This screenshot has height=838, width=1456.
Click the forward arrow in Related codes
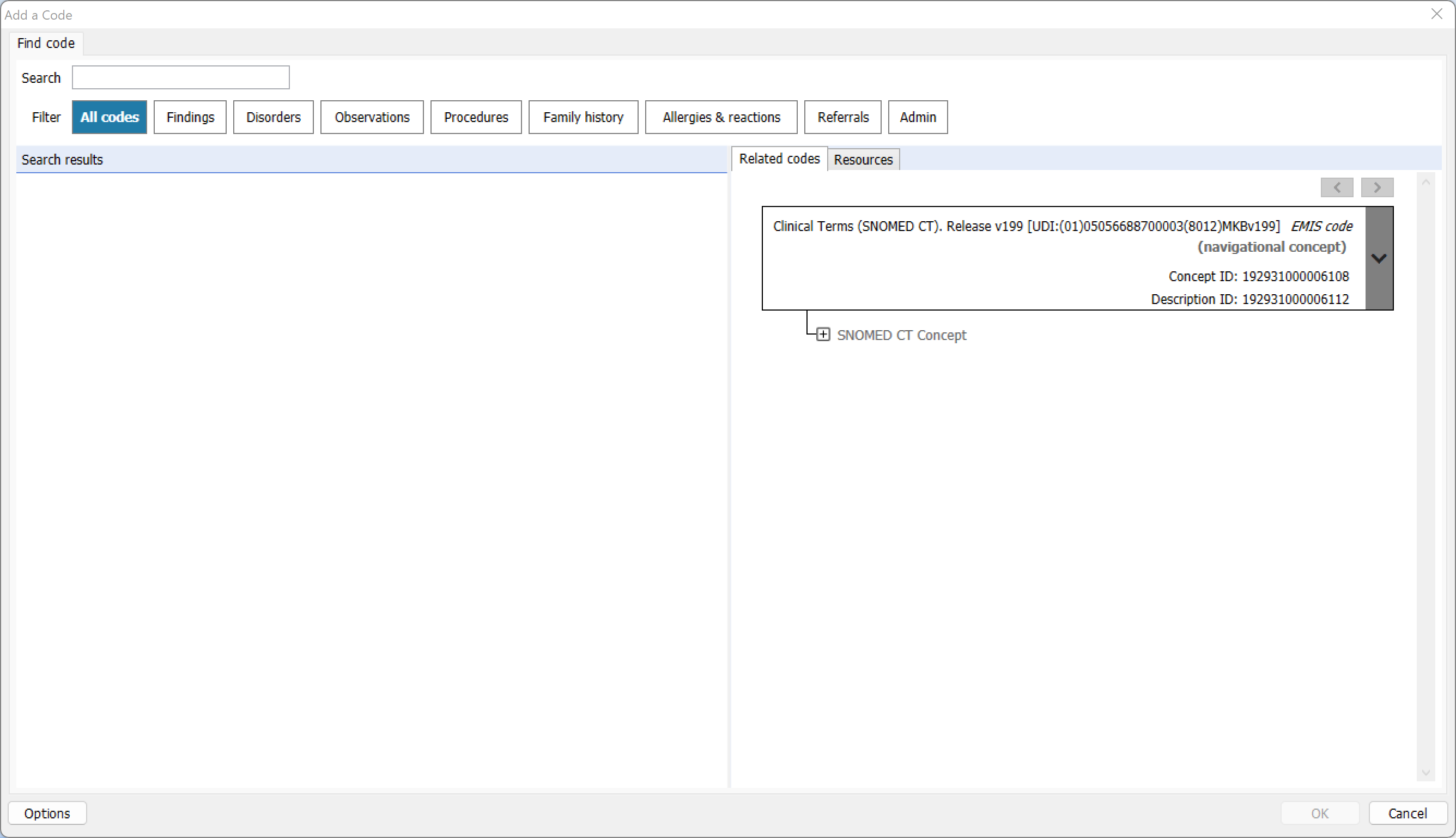click(x=1376, y=187)
